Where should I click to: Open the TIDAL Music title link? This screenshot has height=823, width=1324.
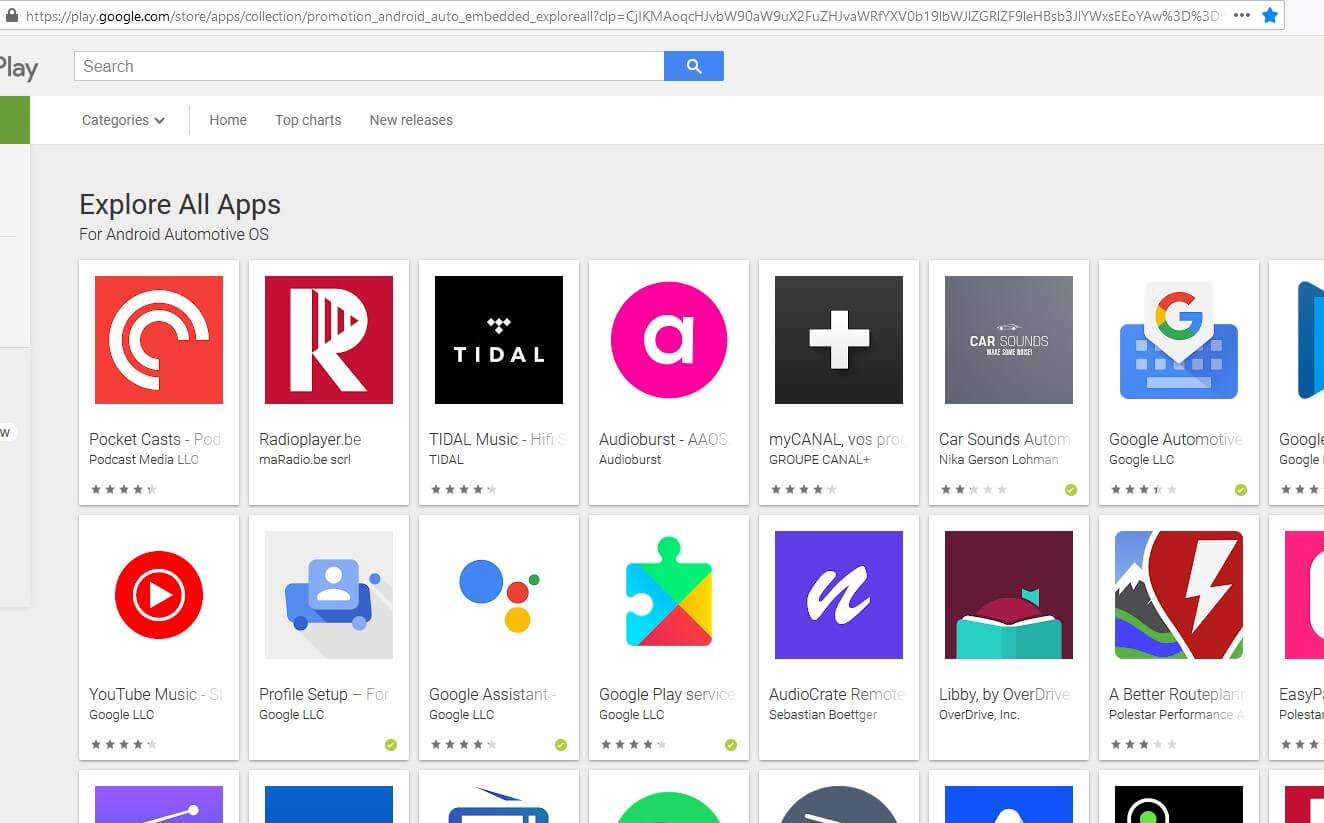pyautogui.click(x=498, y=439)
